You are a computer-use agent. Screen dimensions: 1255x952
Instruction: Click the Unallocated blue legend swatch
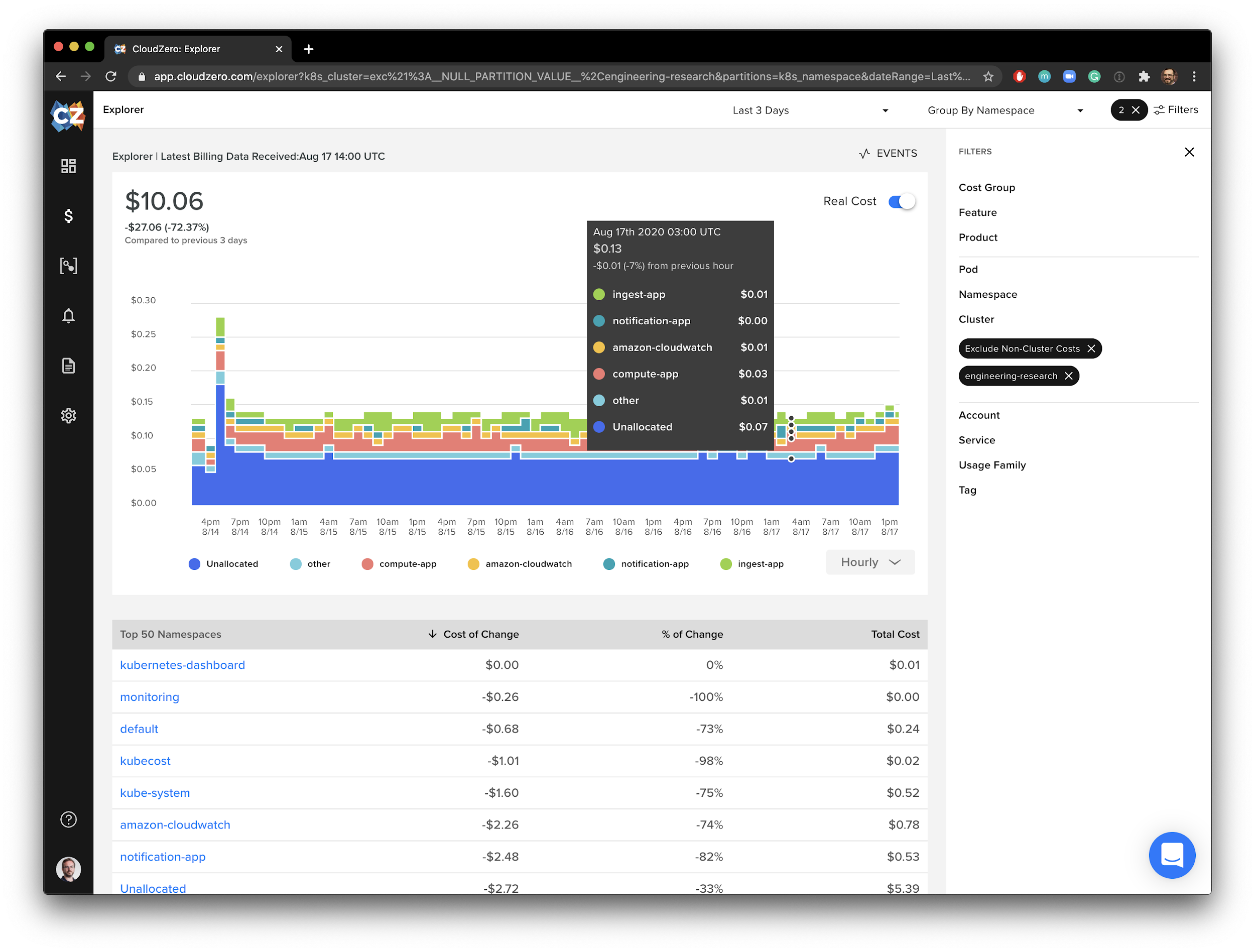click(x=195, y=564)
